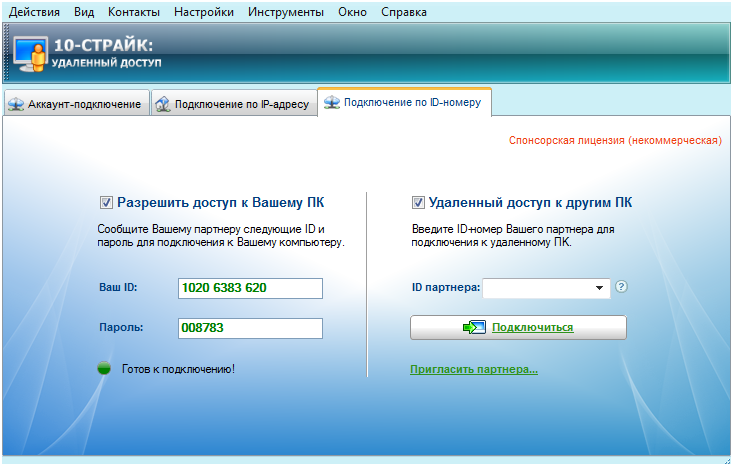
Task: Click the ID-номеру tab icon
Action: (x=332, y=102)
